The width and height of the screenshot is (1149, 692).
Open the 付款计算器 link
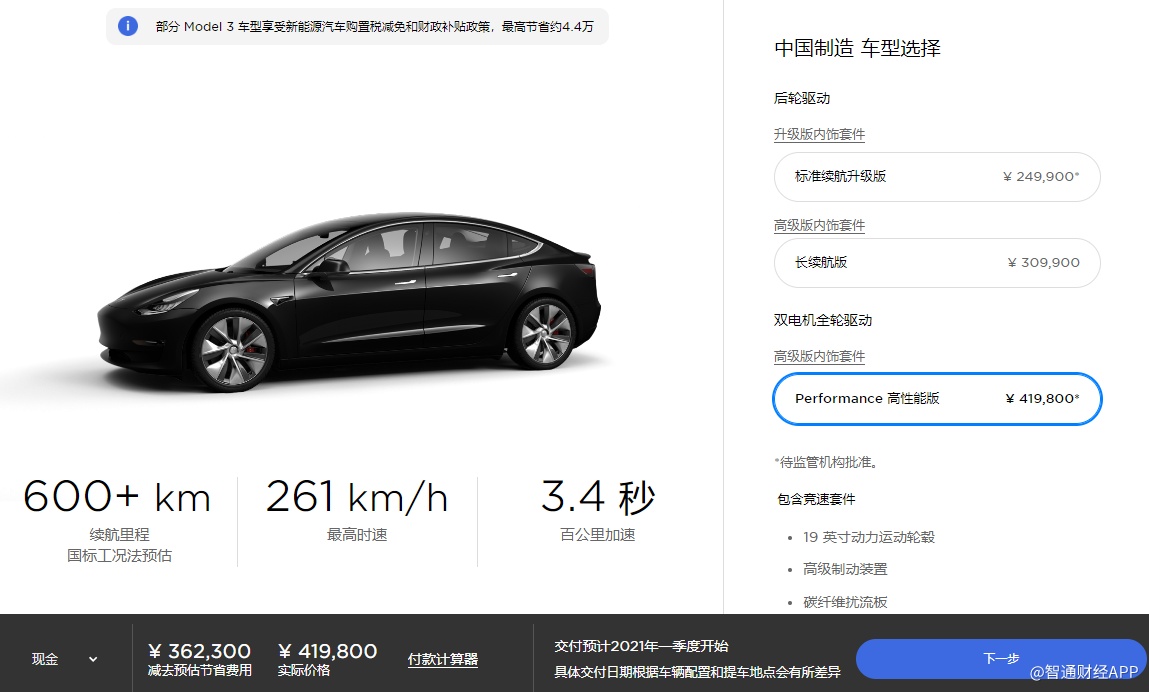[x=443, y=659]
